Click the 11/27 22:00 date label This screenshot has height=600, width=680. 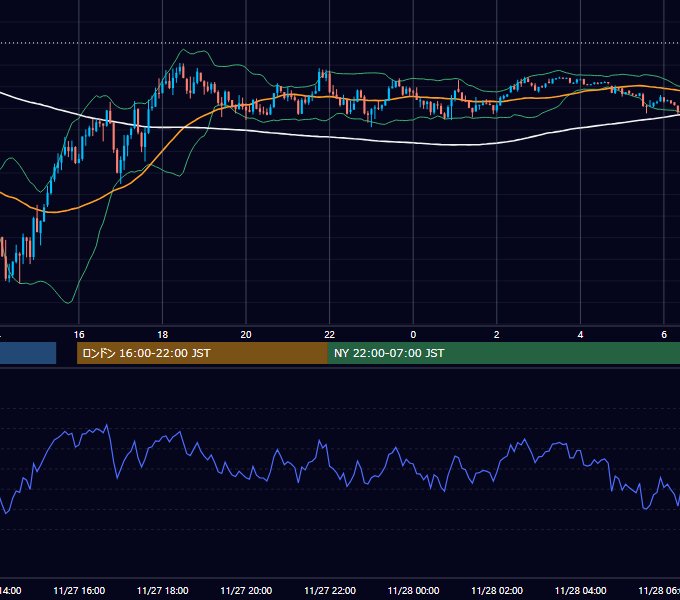tap(330, 590)
